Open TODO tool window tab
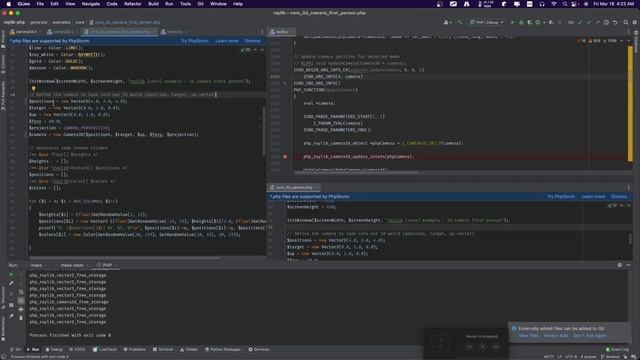The height and width of the screenshot is (360, 640). [77, 350]
